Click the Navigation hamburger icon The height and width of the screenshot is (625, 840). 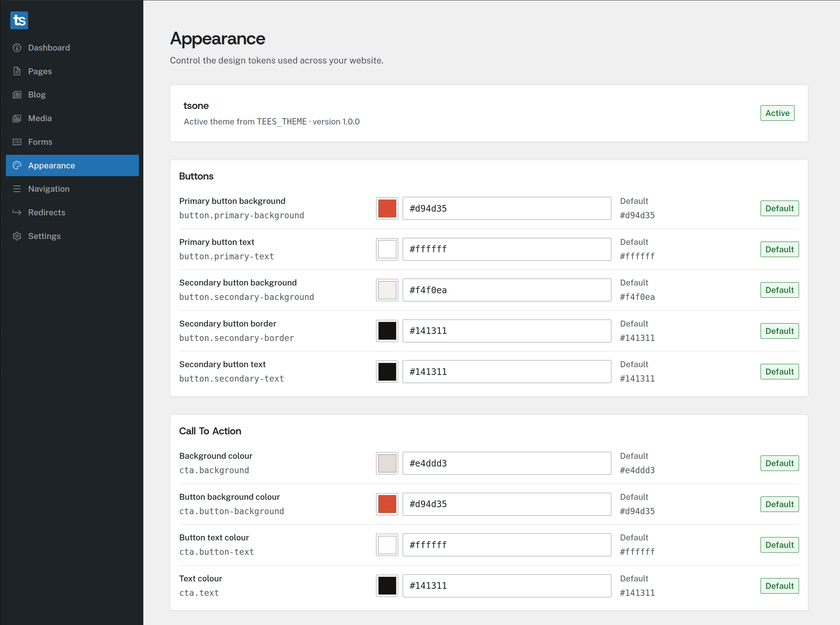[x=17, y=189]
